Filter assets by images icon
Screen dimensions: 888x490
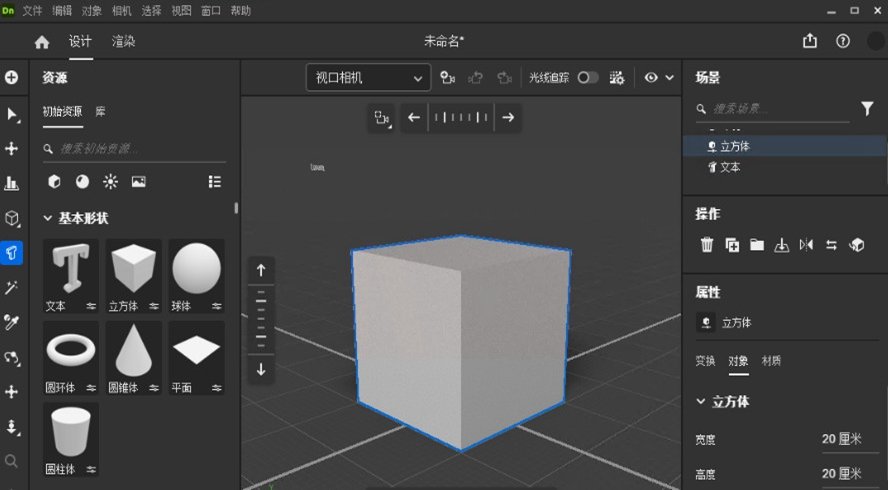(139, 181)
